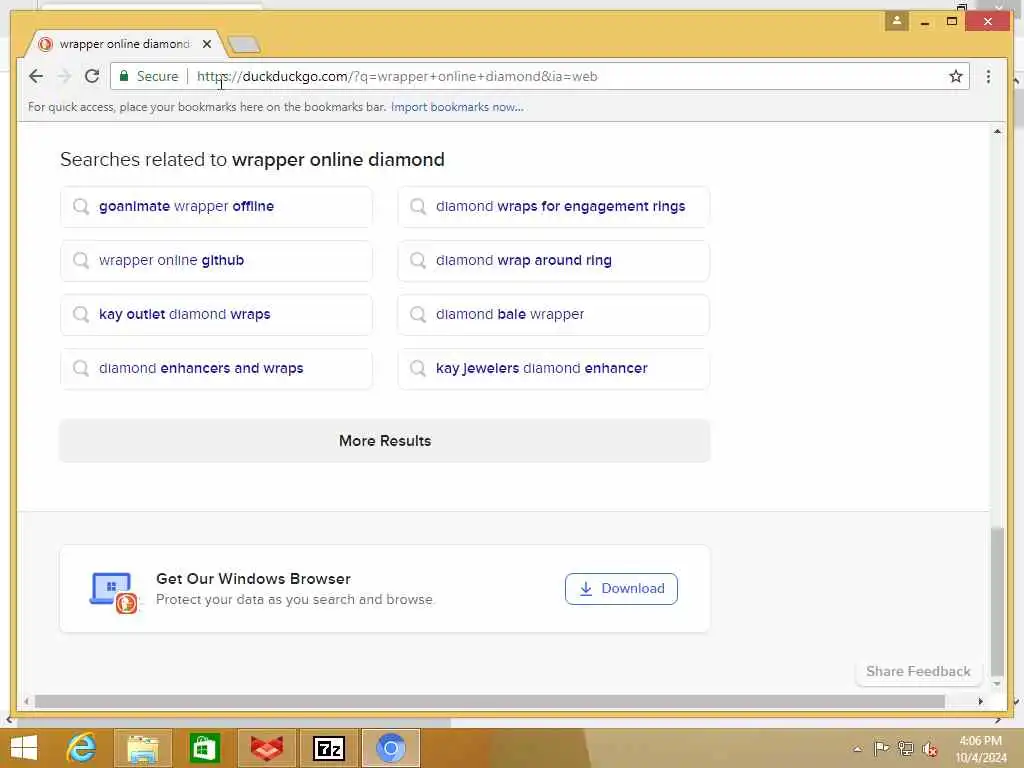This screenshot has width=1024, height=768.
Task: Click the horizontal scrollbar left arrow
Action: [26, 701]
